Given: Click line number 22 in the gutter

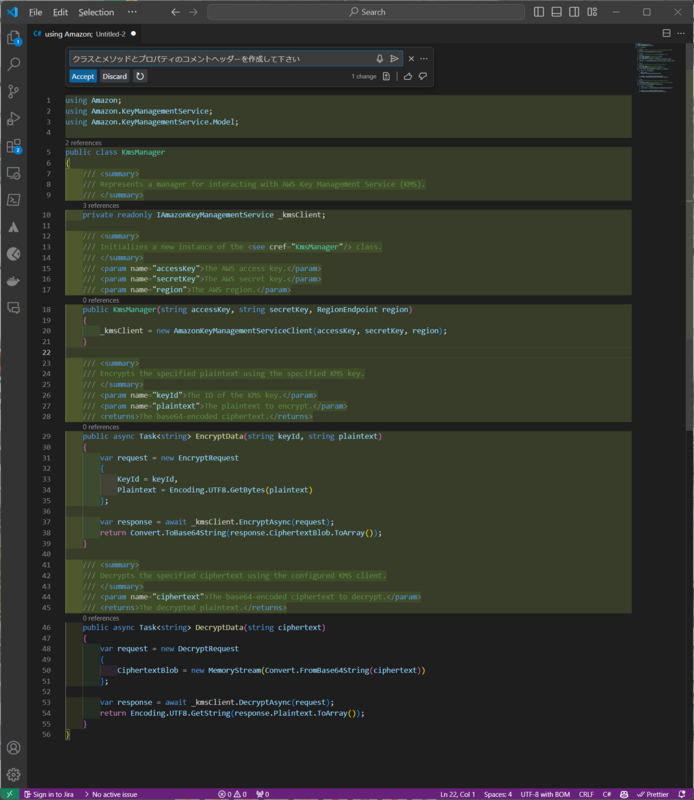Looking at the screenshot, I should pyautogui.click(x=46, y=353).
